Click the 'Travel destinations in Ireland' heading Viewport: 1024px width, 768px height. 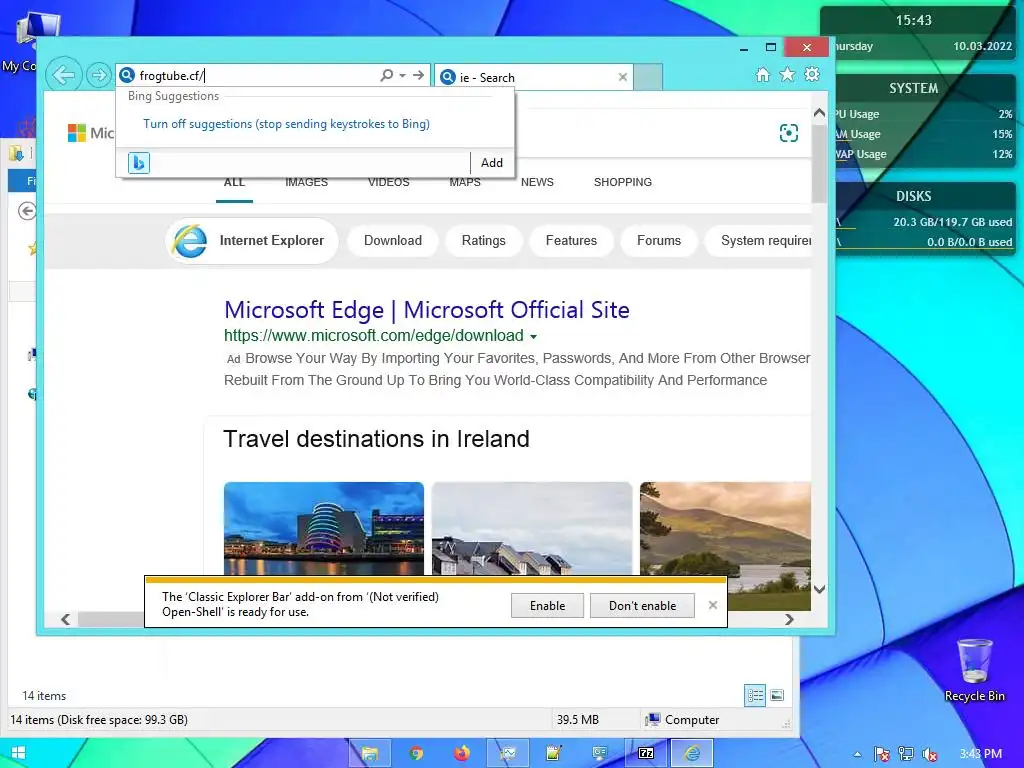pos(376,439)
